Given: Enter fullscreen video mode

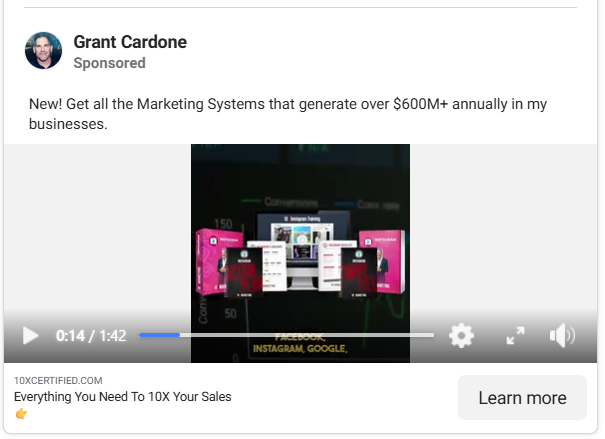Looking at the screenshot, I should (x=515, y=336).
